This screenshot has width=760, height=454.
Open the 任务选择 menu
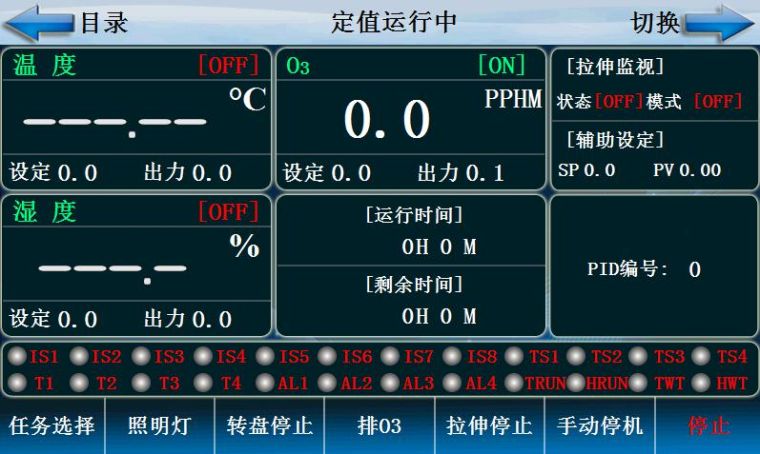pyautogui.click(x=52, y=426)
